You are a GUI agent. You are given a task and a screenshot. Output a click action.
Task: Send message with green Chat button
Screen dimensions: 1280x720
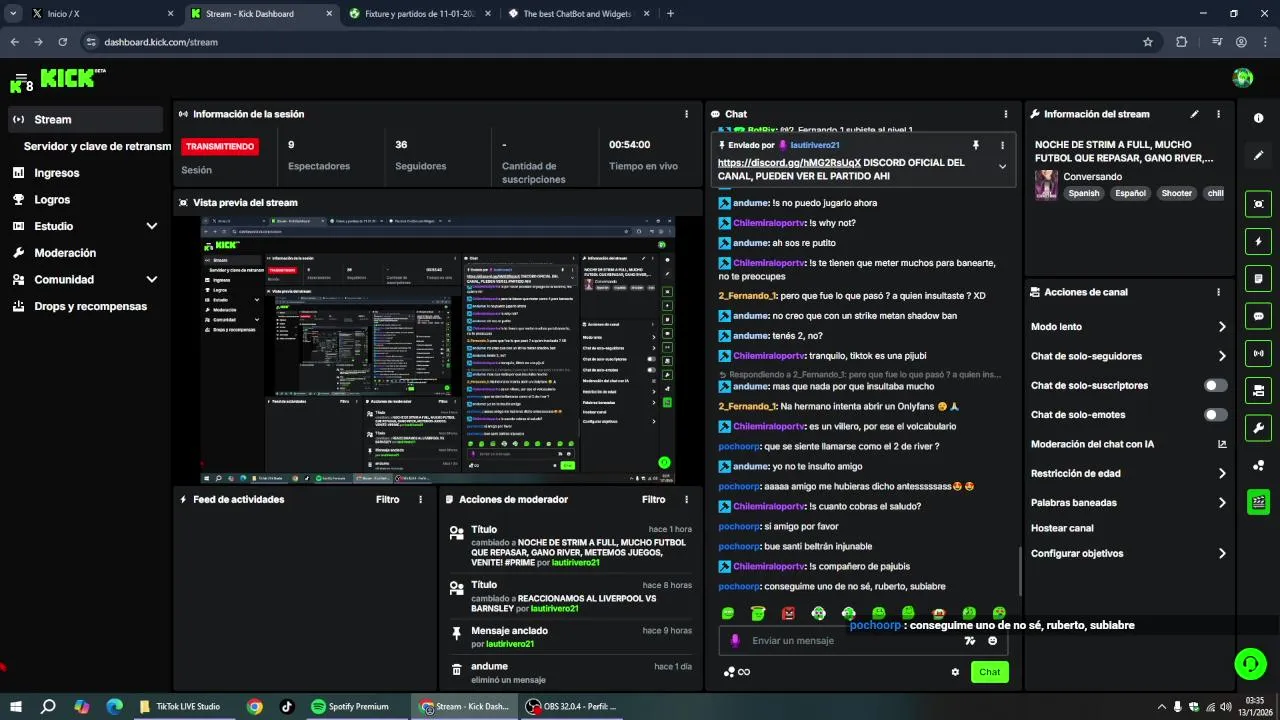(x=989, y=672)
